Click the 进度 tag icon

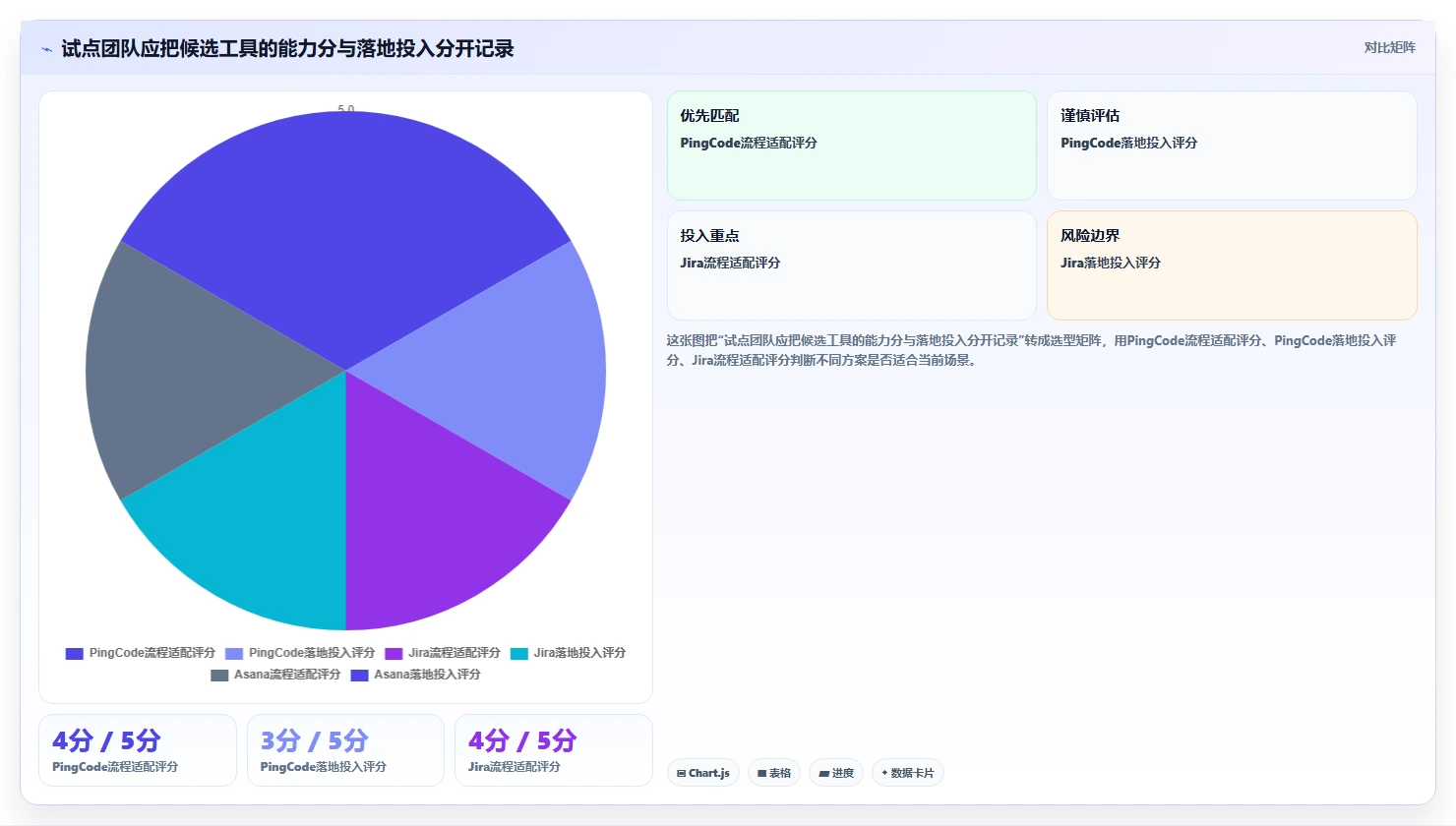[823, 774]
